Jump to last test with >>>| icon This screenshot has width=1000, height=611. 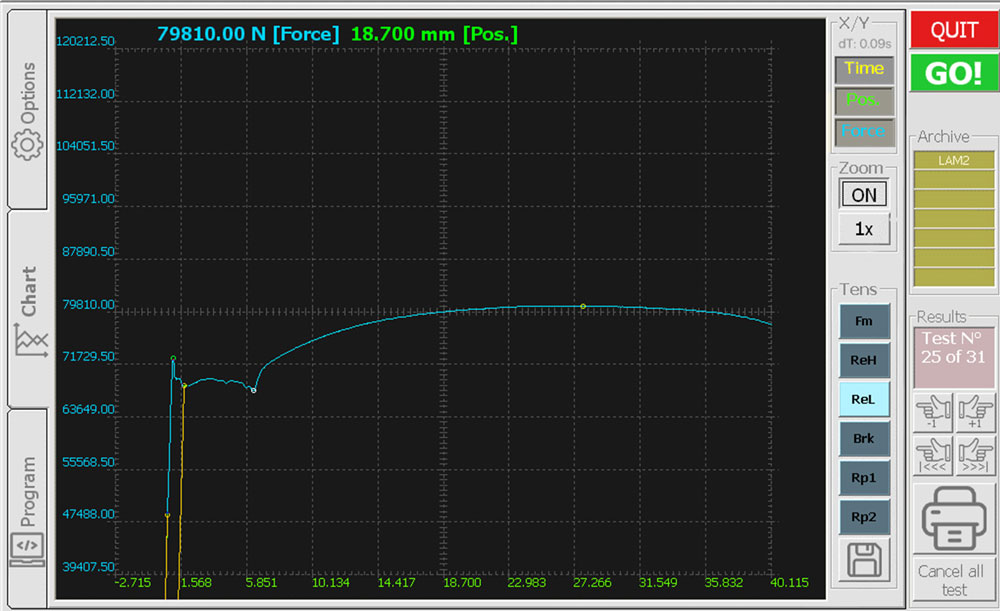[976, 456]
